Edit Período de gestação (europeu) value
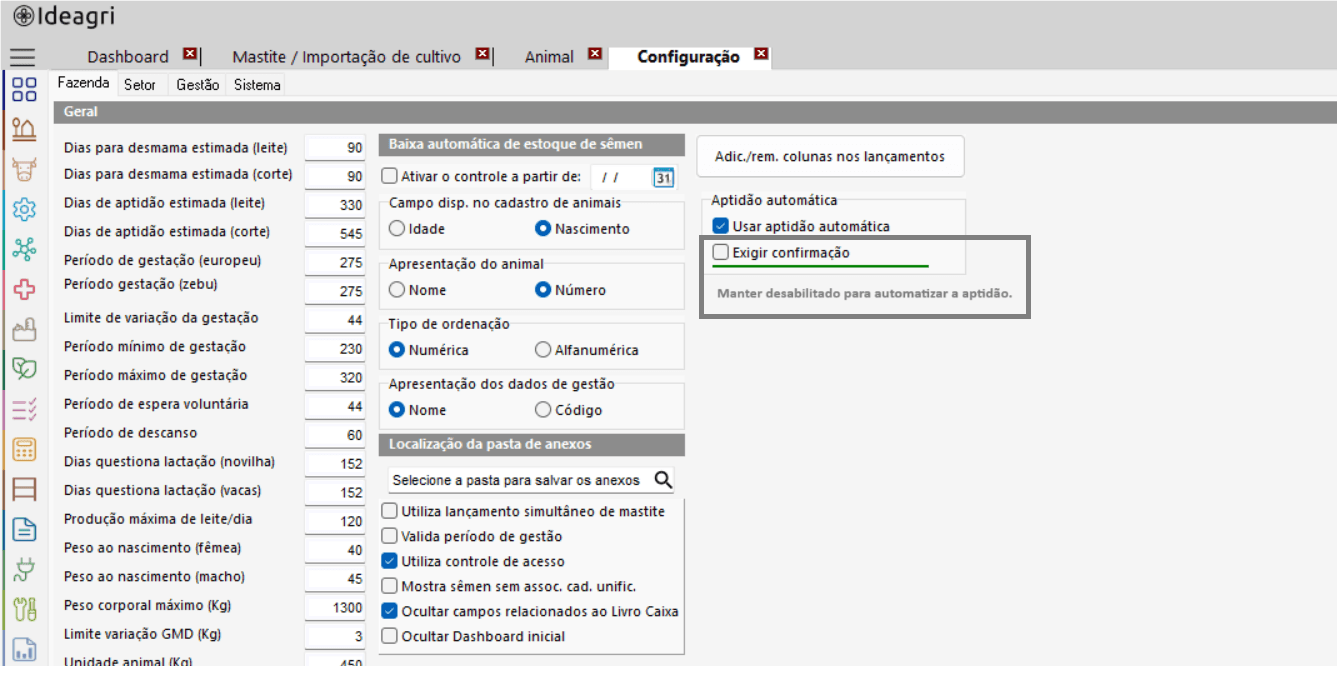Image resolution: width=1337 pixels, height=679 pixels. tap(335, 261)
